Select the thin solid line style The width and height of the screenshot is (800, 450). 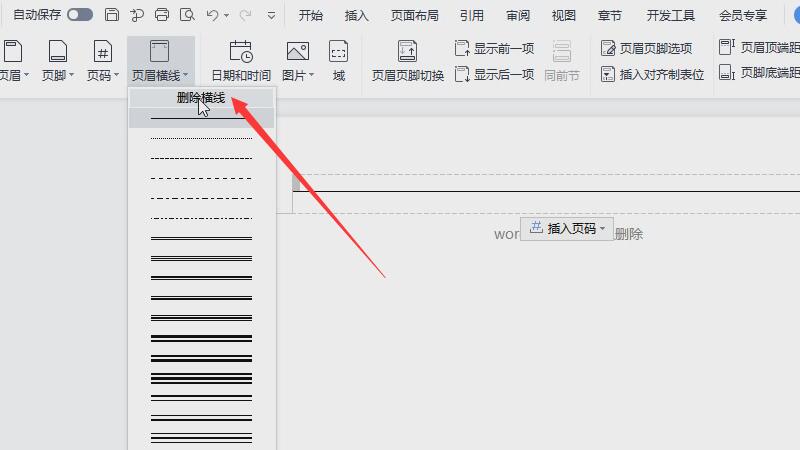(202, 118)
